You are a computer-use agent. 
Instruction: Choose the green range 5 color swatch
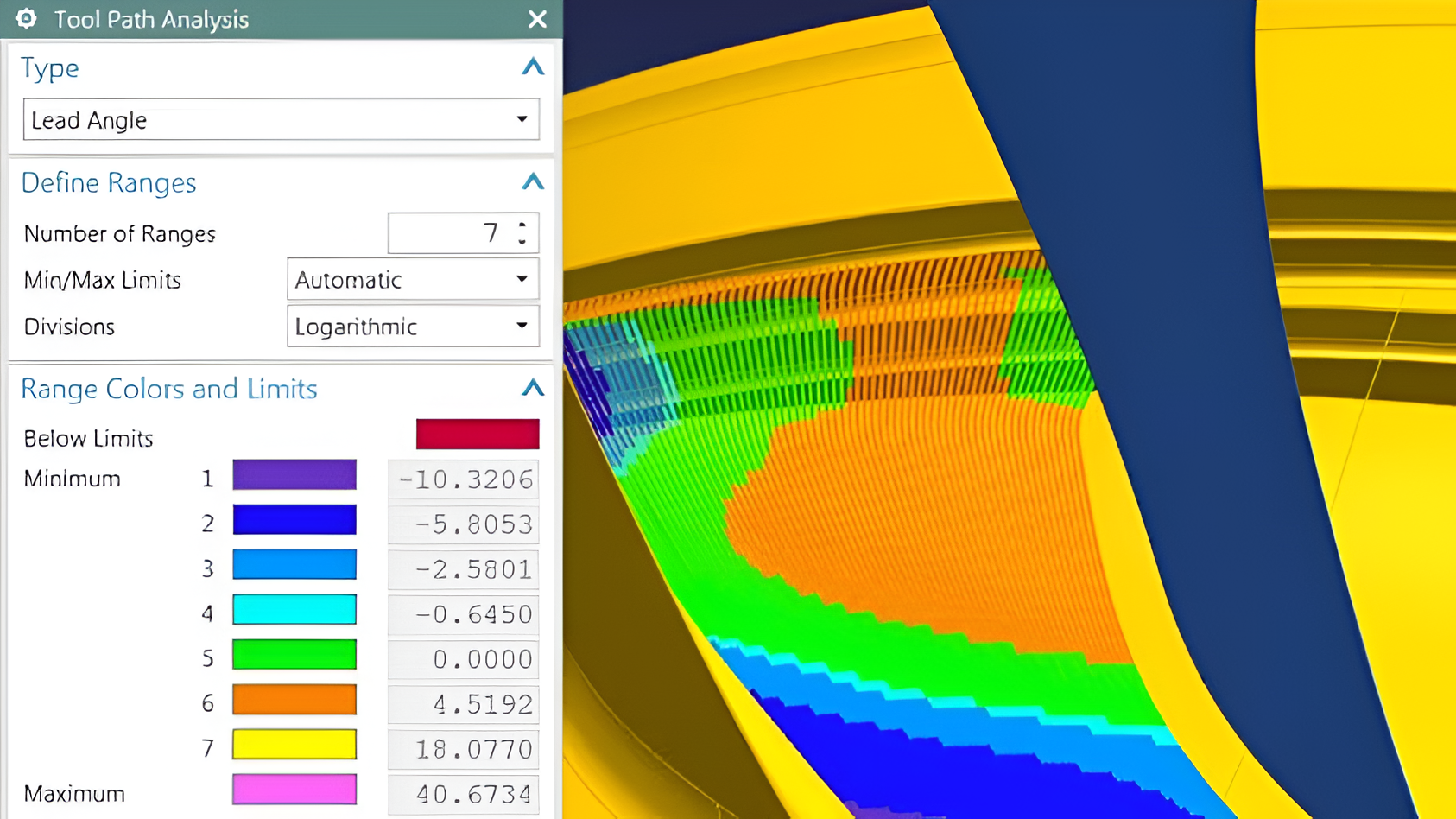tap(294, 655)
